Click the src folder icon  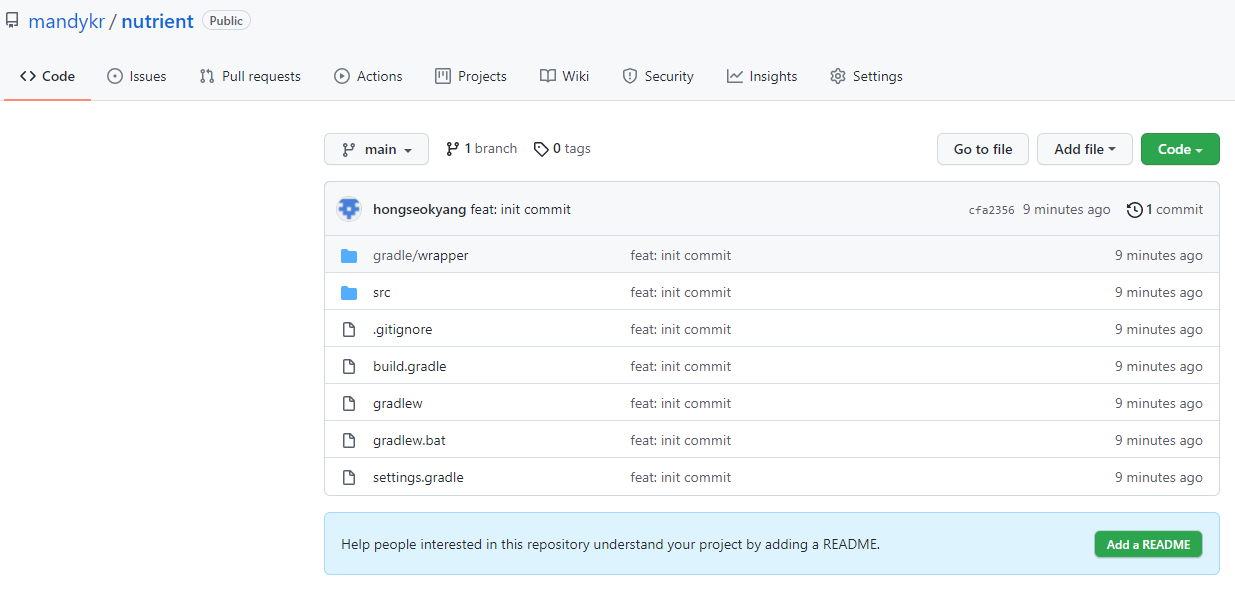[349, 293]
